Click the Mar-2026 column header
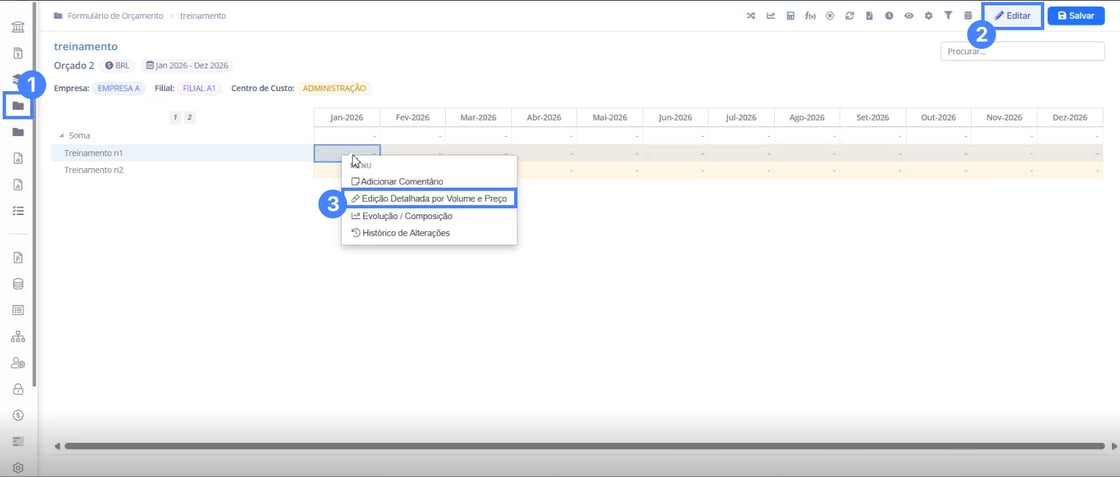1120x477 pixels. click(x=479, y=117)
